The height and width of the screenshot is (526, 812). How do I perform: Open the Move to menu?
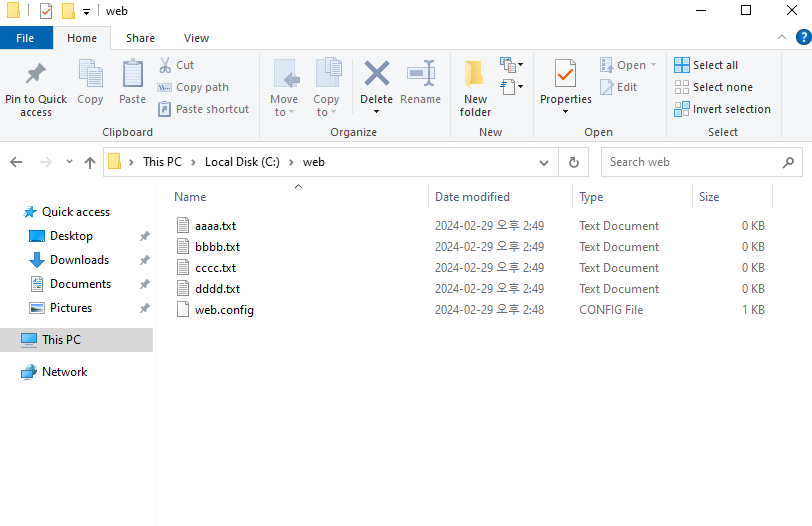[x=284, y=88]
